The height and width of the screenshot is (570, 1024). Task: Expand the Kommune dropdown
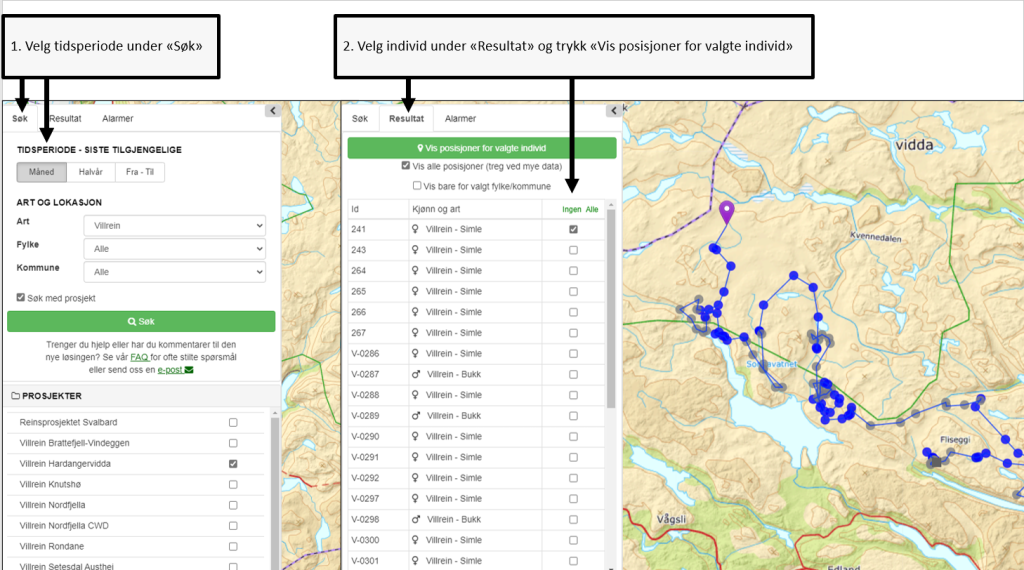[x=174, y=271]
